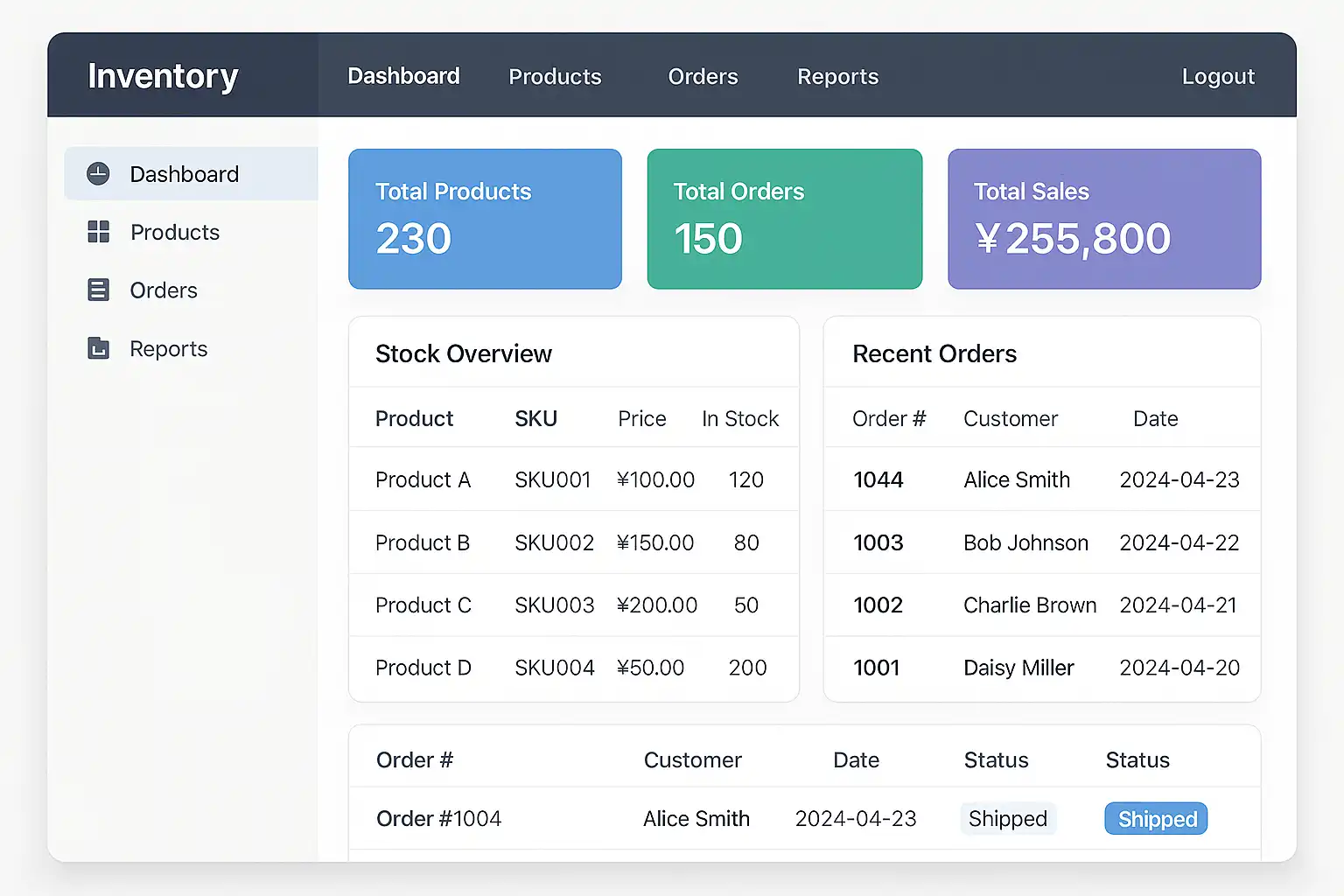Go to Orders in the top navigation
This screenshot has width=1344, height=896.
pyautogui.click(x=703, y=77)
